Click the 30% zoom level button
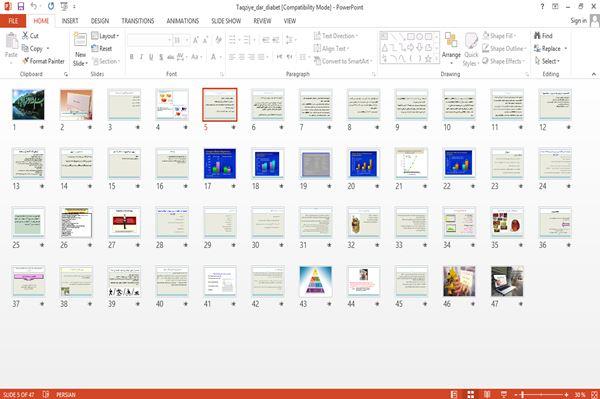The width and height of the screenshot is (600, 399). (580, 394)
